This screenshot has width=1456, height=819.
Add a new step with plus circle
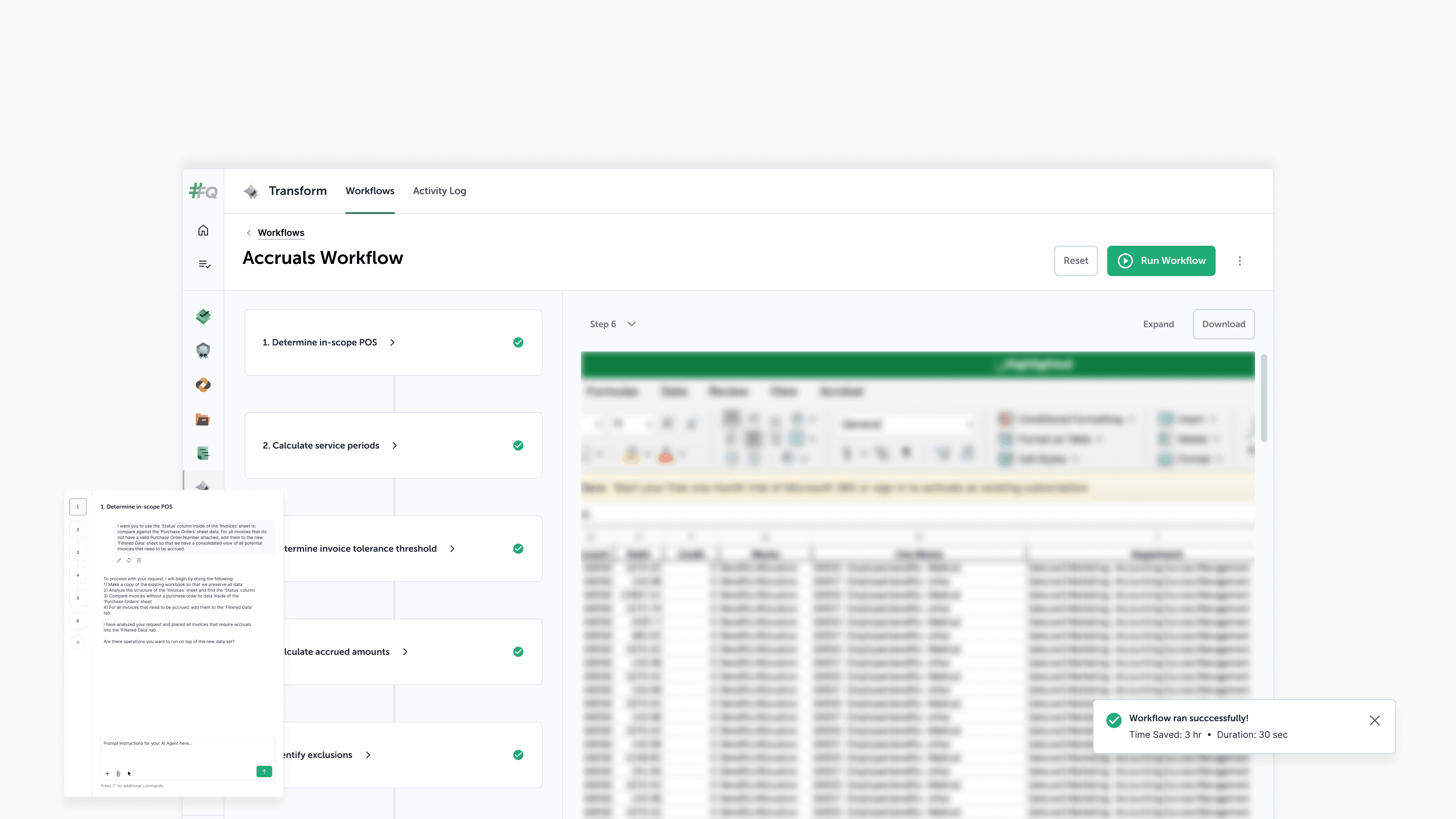(x=78, y=642)
